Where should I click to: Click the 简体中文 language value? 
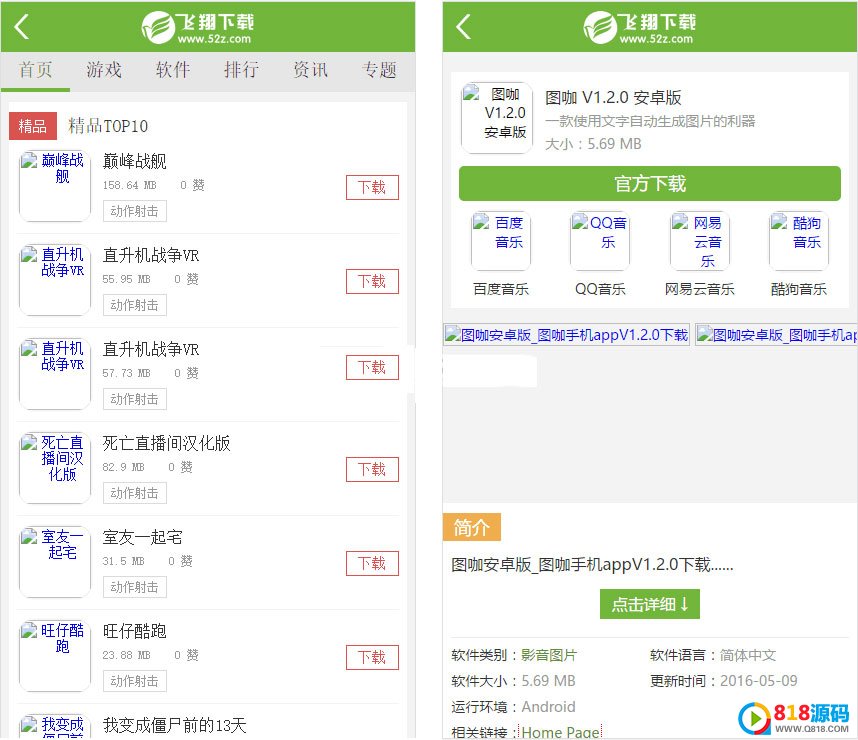point(747,655)
